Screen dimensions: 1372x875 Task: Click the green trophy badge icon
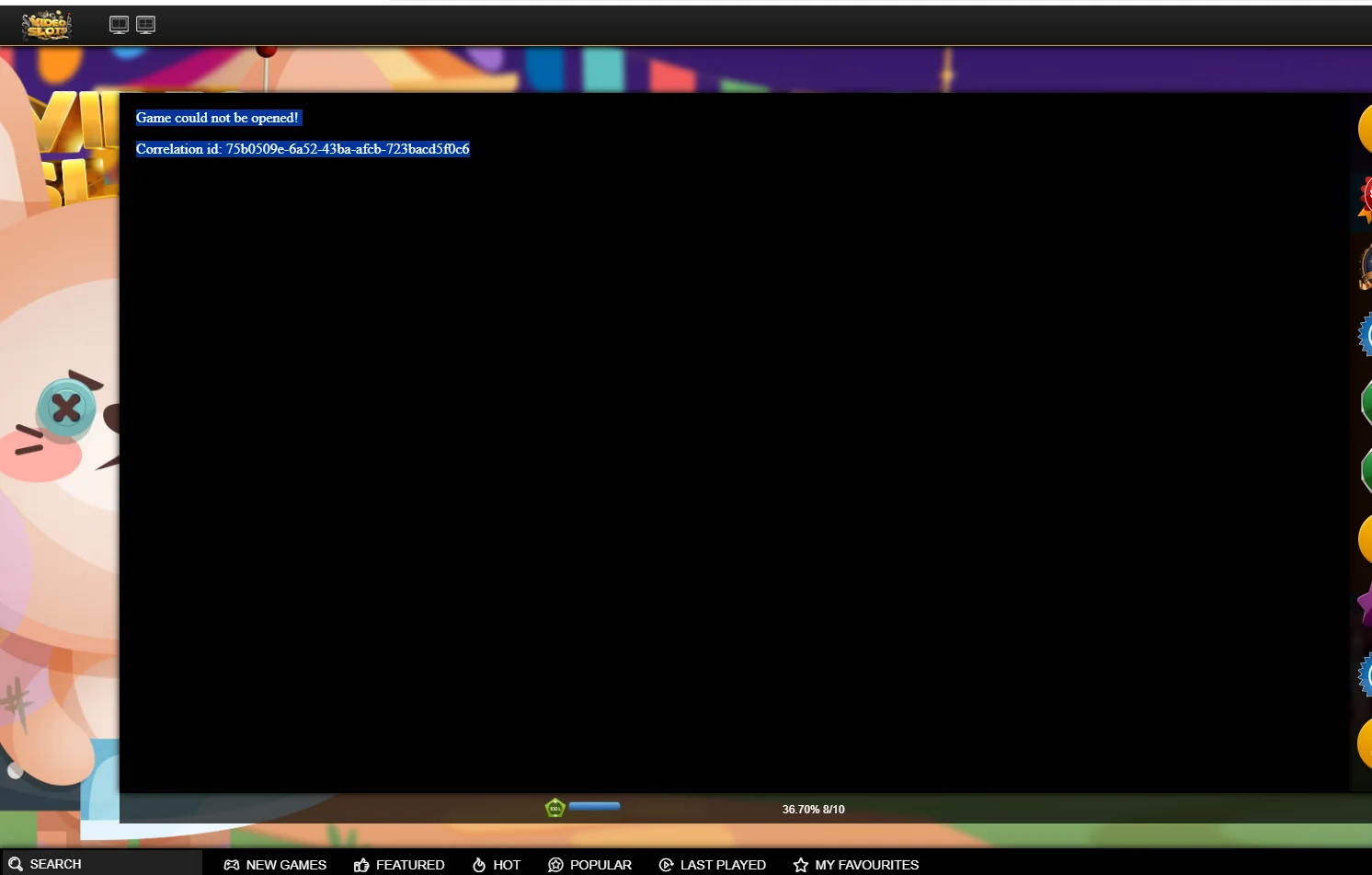[x=555, y=808]
